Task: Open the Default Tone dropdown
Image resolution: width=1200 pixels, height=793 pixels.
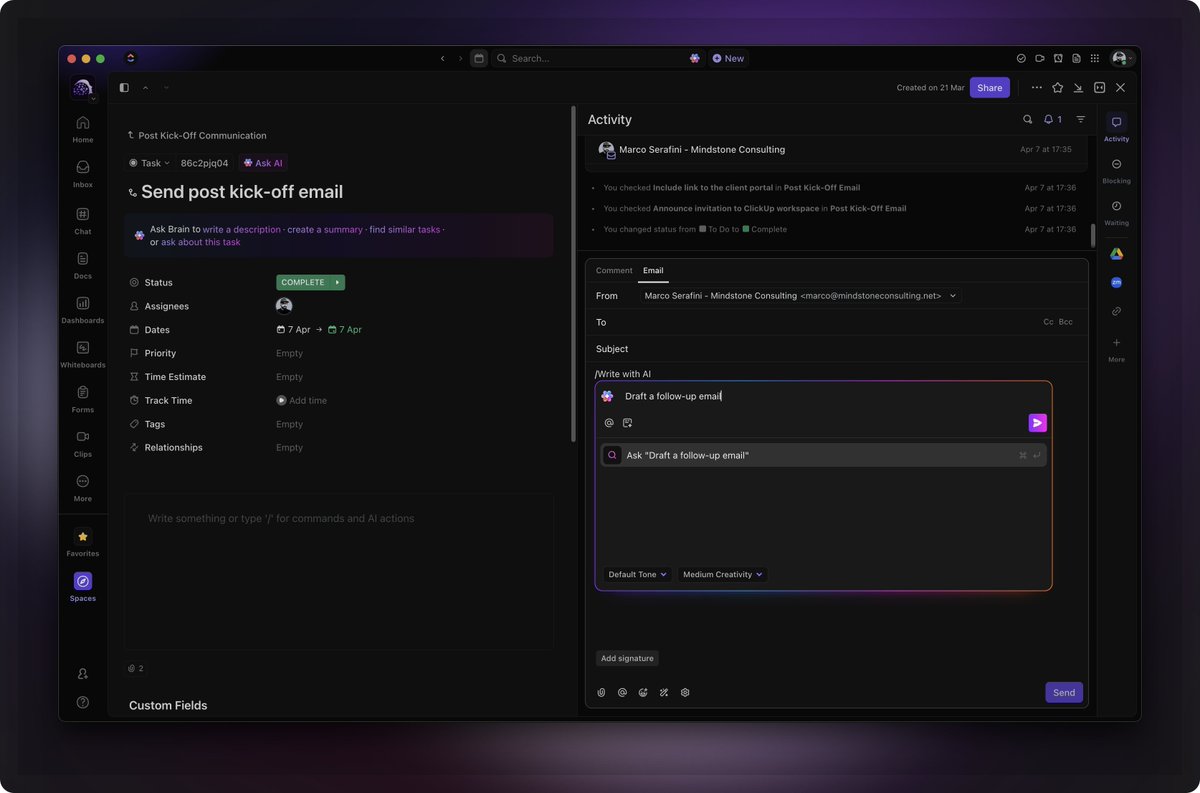Action: pos(637,574)
